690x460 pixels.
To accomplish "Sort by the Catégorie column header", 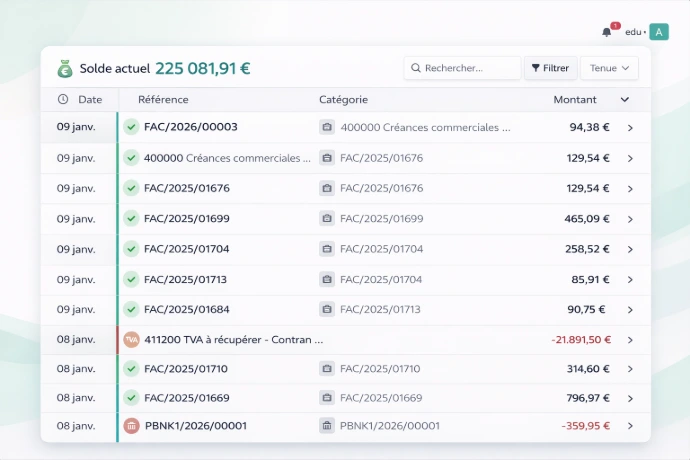I will (343, 100).
